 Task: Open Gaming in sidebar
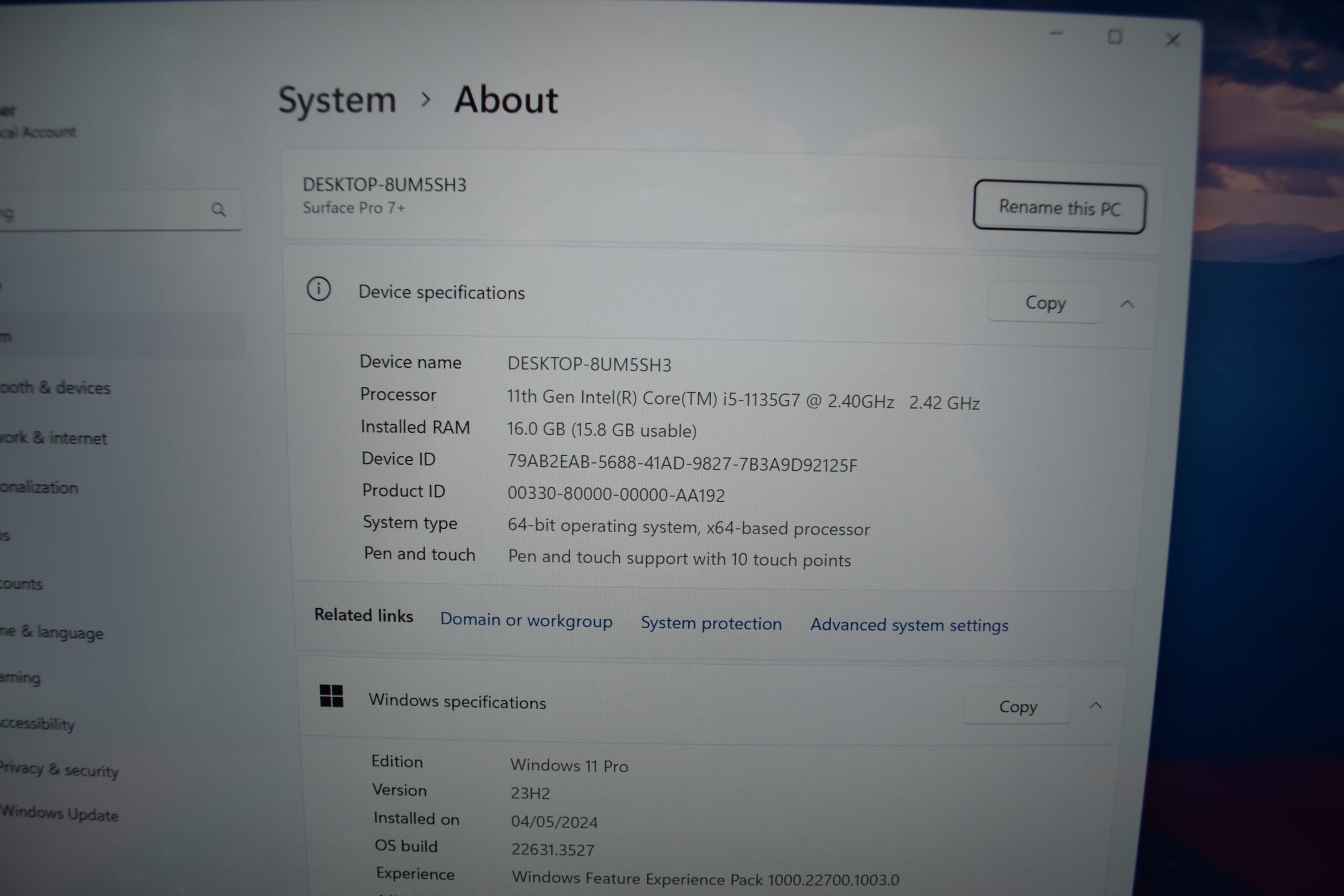pyautogui.click(x=20, y=678)
